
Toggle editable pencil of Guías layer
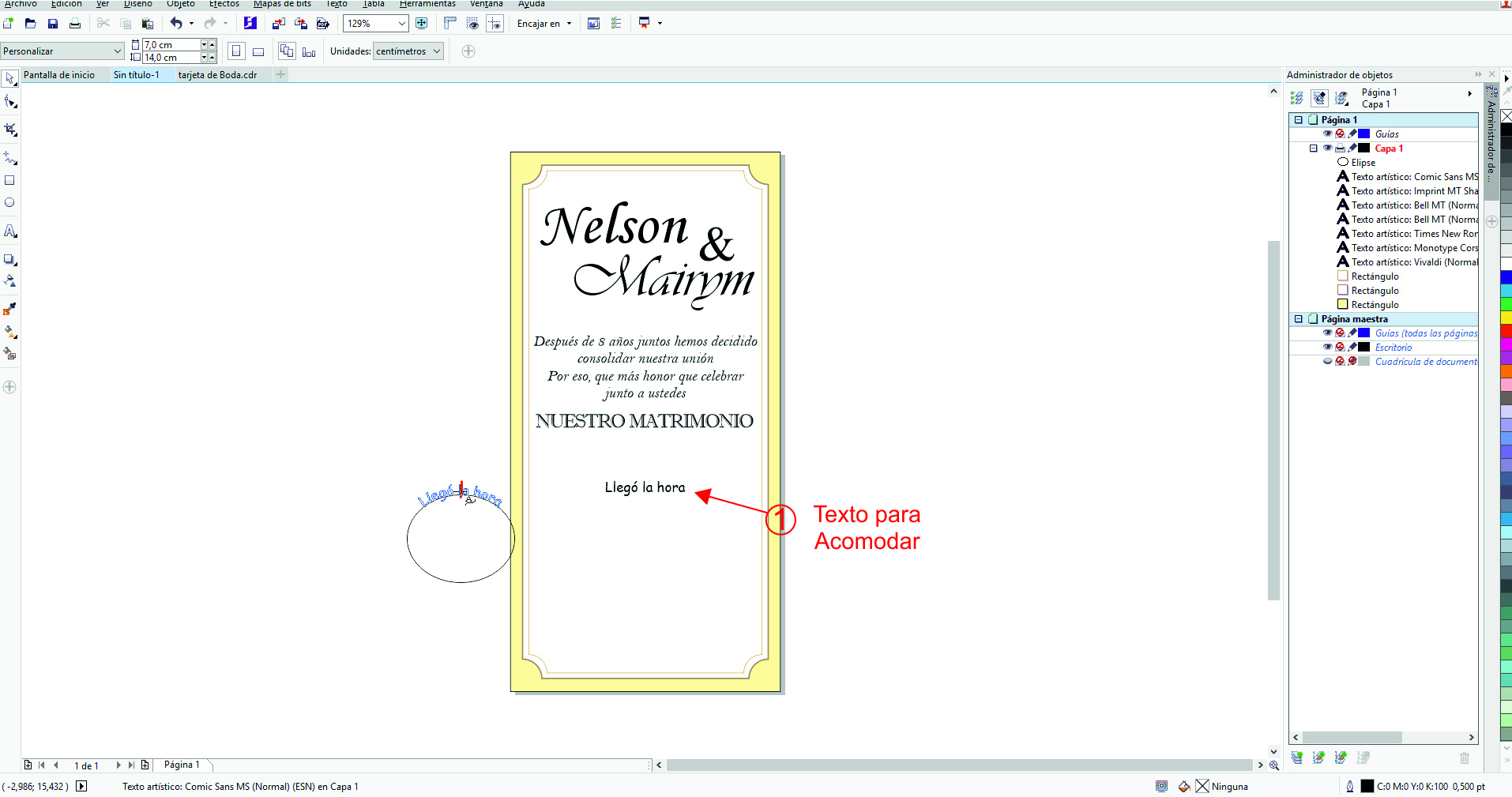click(1352, 133)
